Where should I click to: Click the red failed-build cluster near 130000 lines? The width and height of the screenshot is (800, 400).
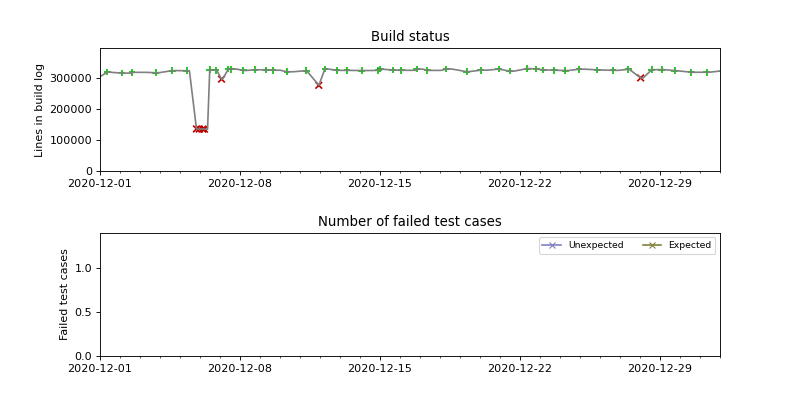coord(200,129)
